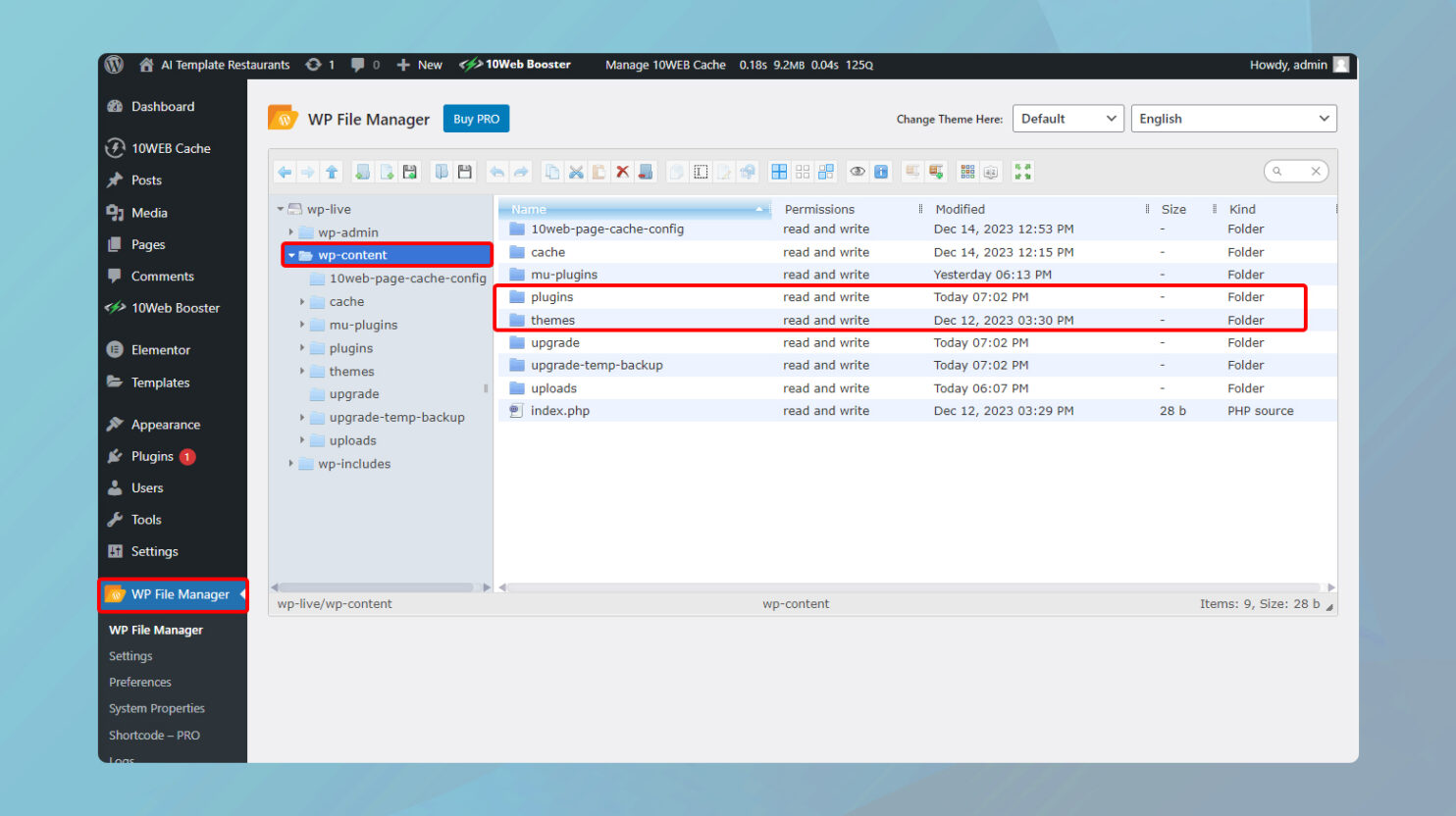Delete selected item using the red X icon
This screenshot has height=816, width=1456.
point(622,171)
